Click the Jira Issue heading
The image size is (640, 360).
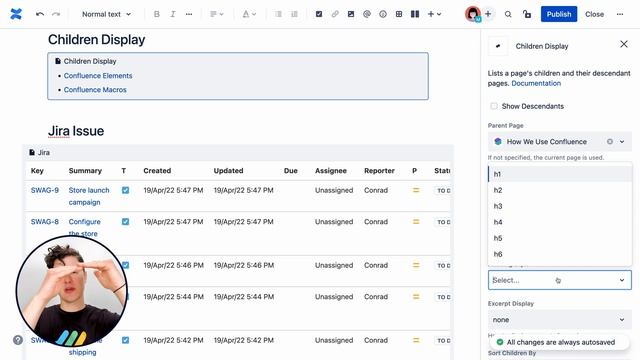click(x=76, y=131)
